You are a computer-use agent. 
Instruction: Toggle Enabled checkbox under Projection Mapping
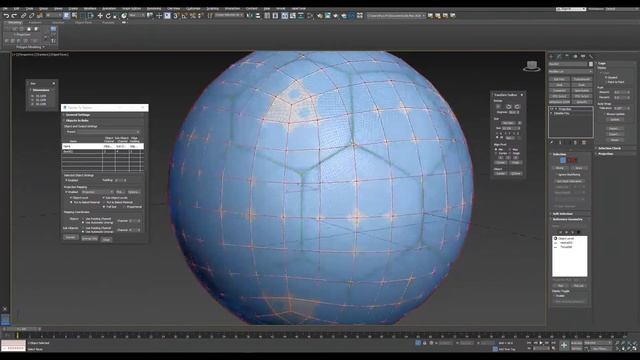66,191
